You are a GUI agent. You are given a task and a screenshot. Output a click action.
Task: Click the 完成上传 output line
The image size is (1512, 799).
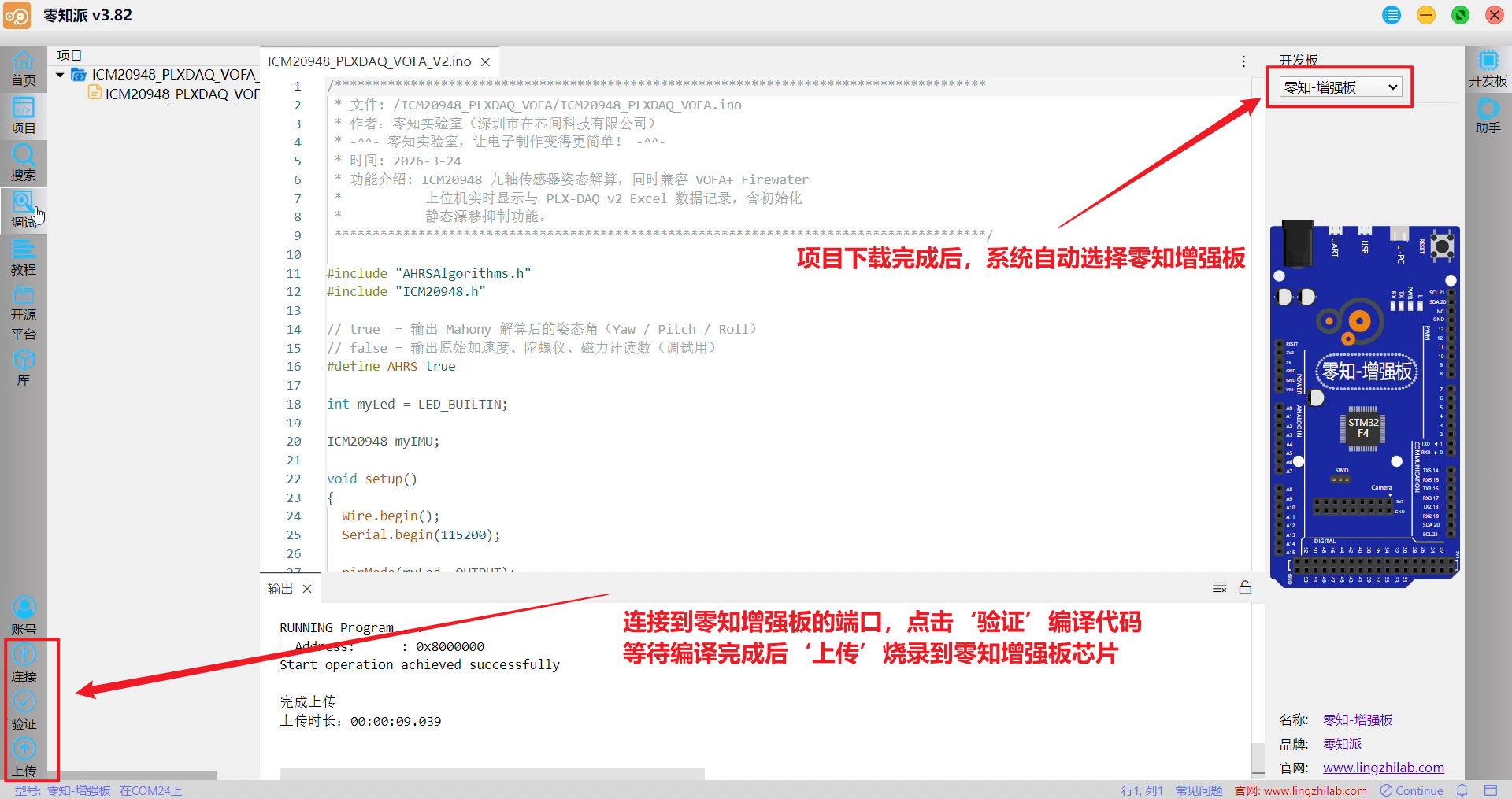click(x=308, y=701)
